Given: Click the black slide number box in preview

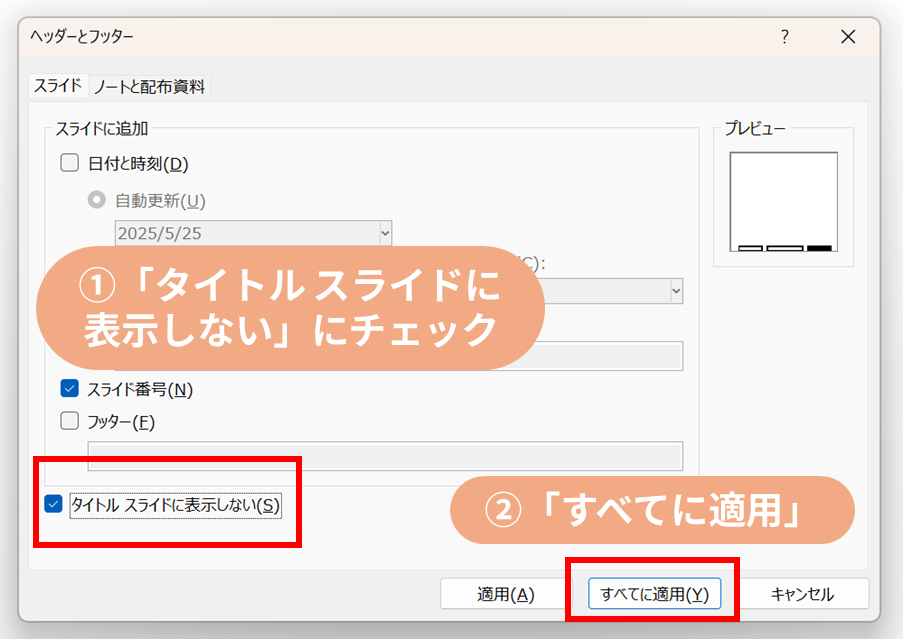Looking at the screenshot, I should [x=819, y=247].
